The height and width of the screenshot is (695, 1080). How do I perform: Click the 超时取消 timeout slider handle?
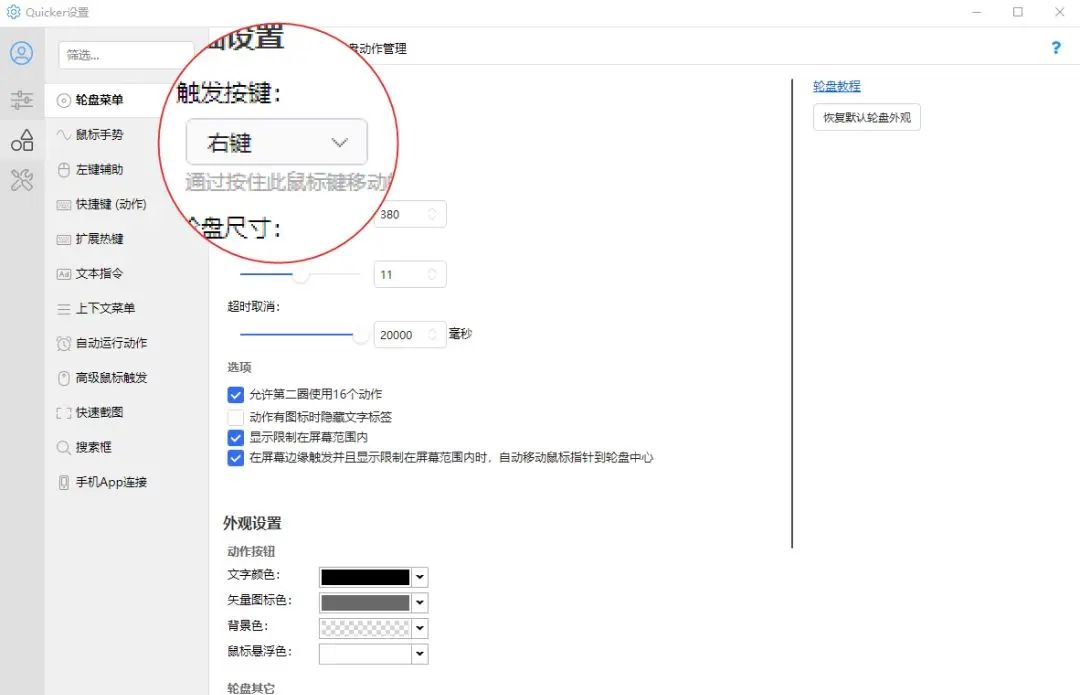tap(360, 335)
